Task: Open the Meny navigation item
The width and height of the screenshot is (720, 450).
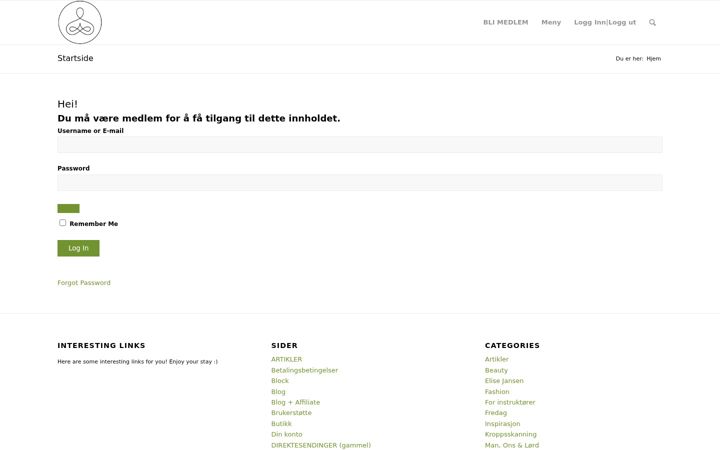Action: point(551,22)
